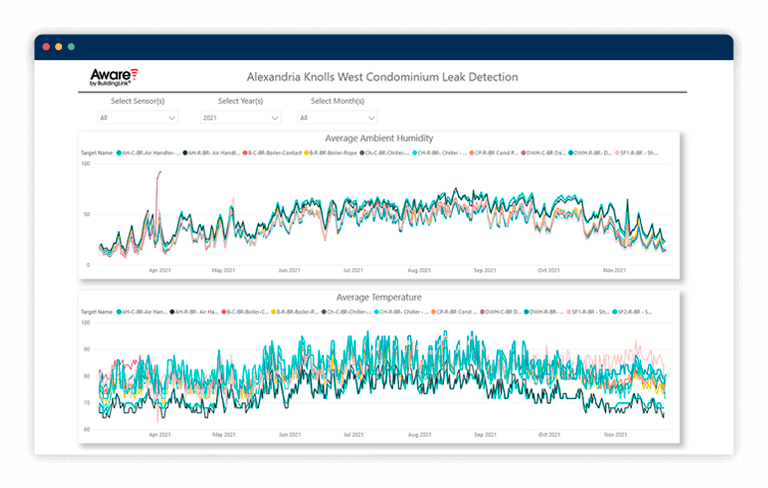768x488 pixels.
Task: Select CP-R-BR Cond P legend in Humidity chart
Action: click(493, 153)
